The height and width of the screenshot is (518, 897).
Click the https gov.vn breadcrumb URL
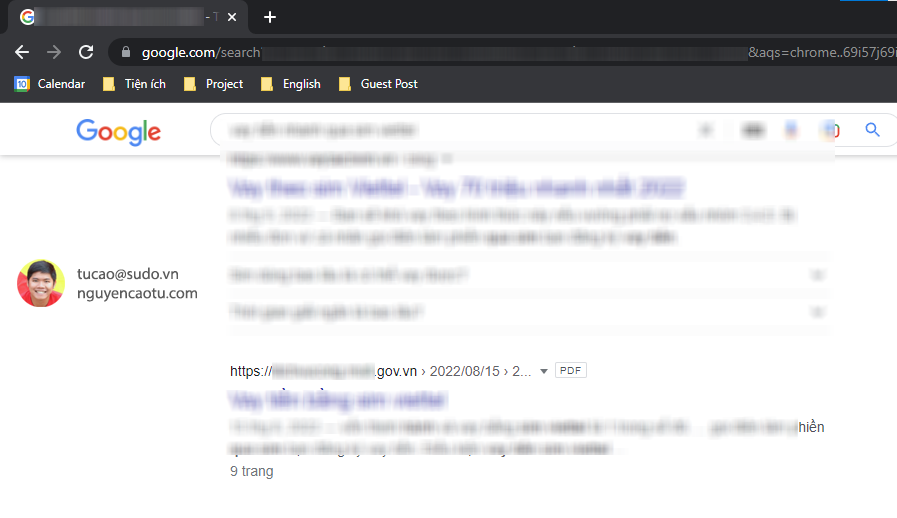[380, 371]
